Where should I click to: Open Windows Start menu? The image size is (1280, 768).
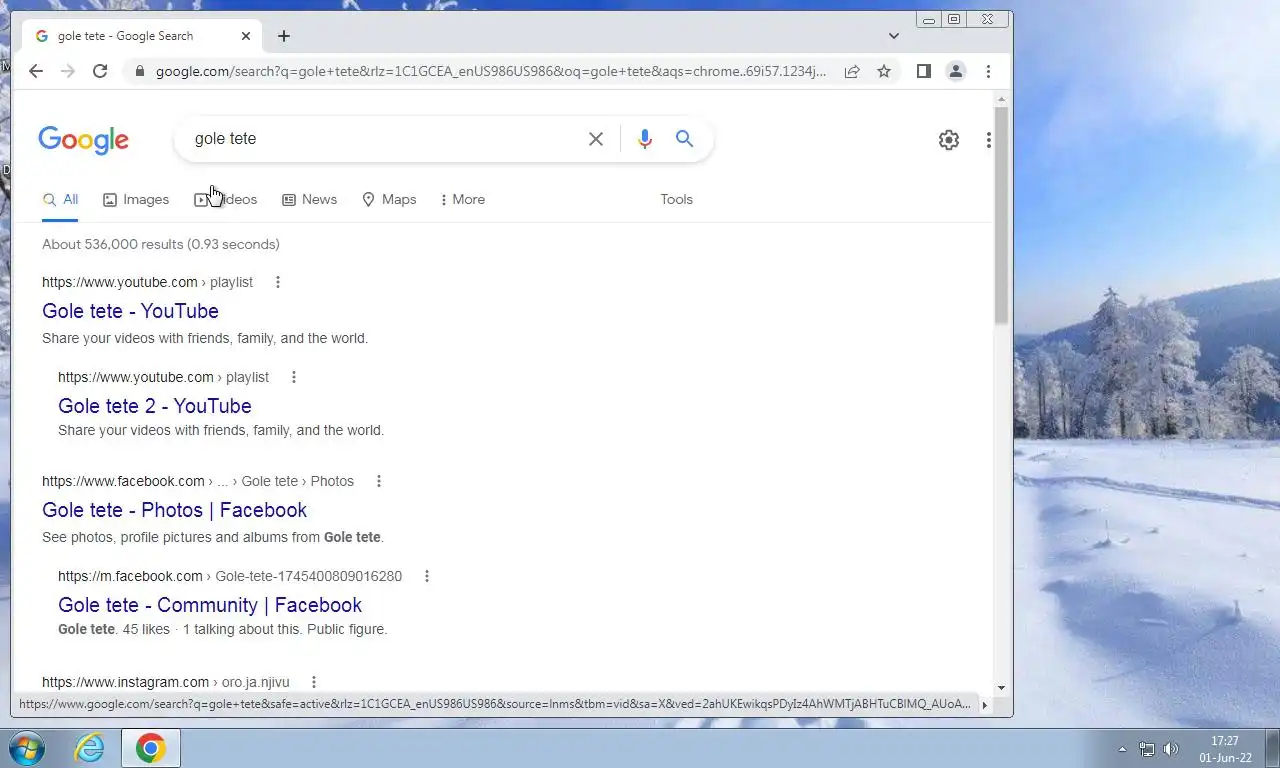(x=27, y=748)
